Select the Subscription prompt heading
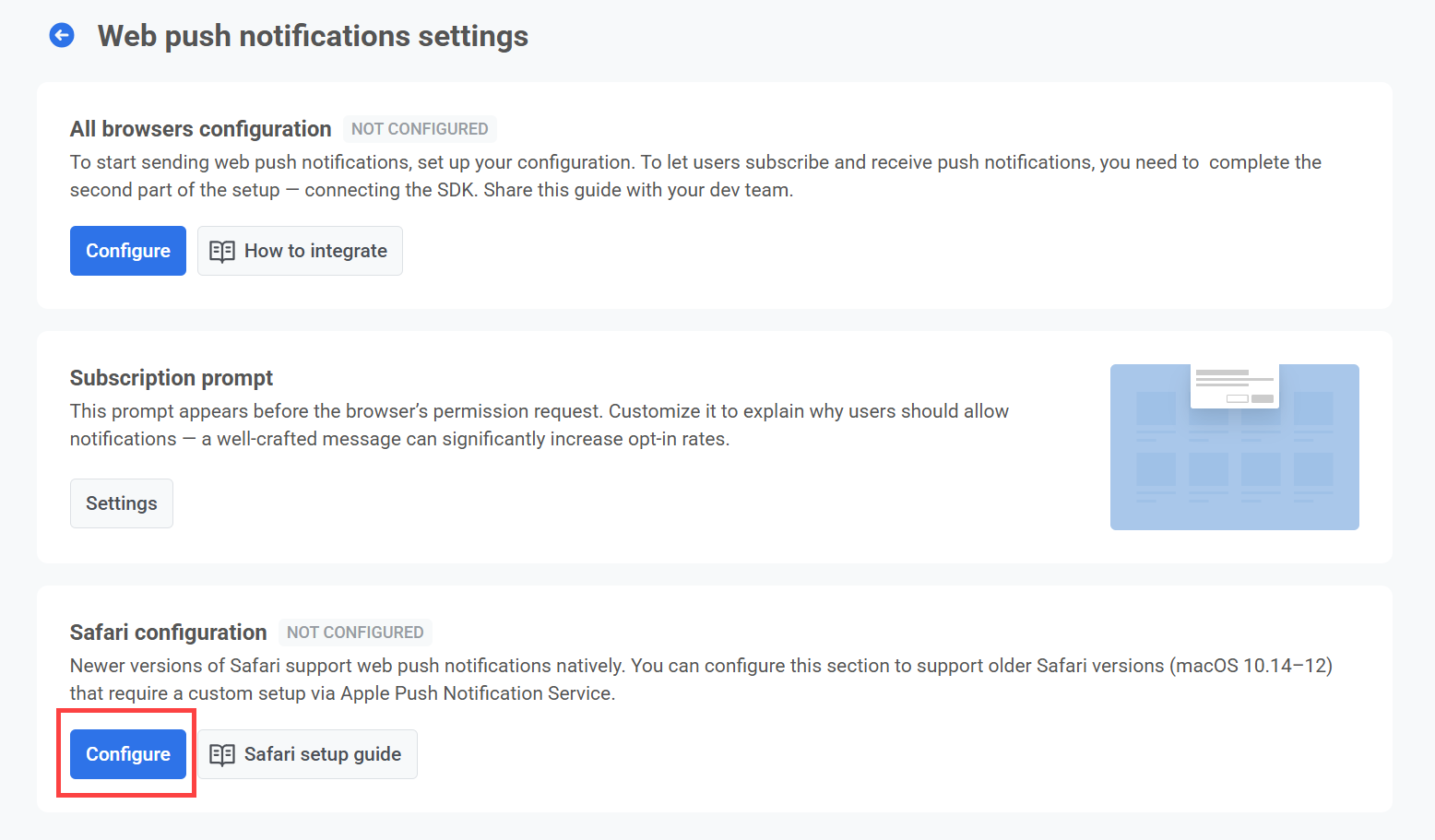 point(172,378)
